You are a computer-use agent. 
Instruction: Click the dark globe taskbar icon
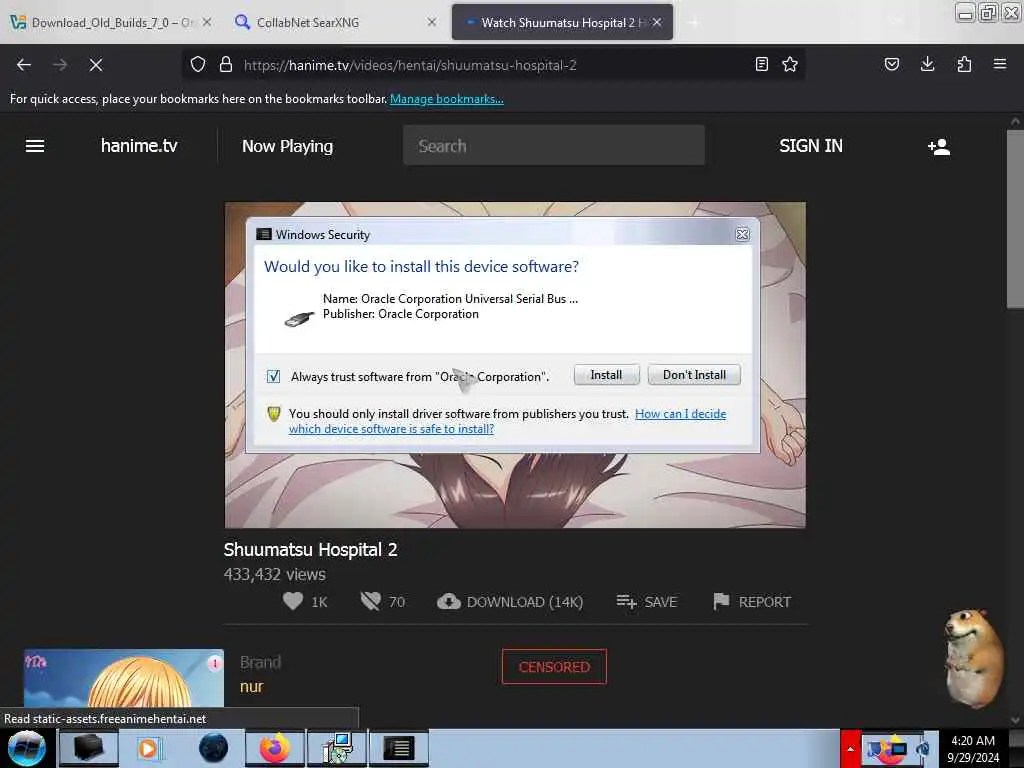point(213,748)
